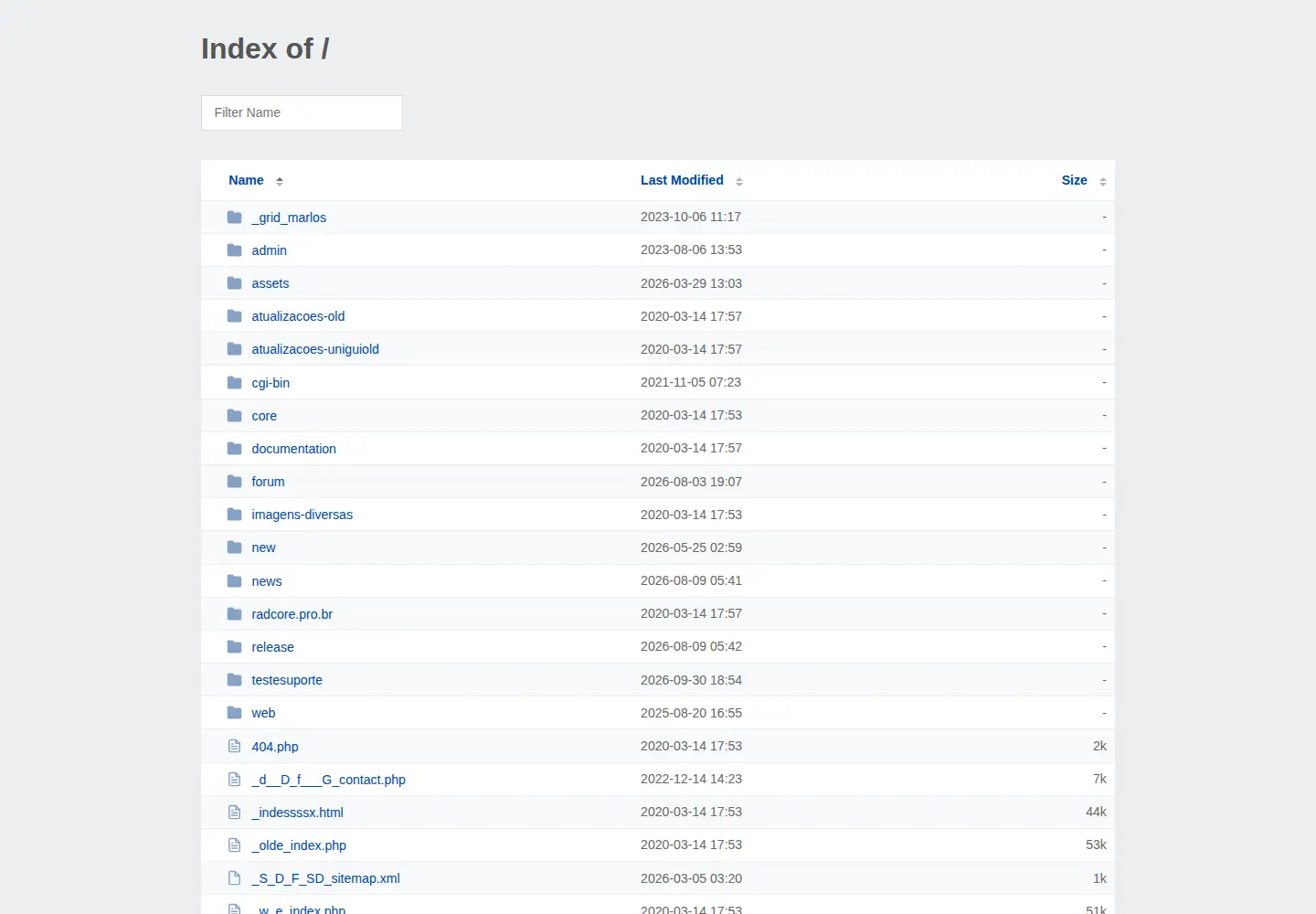Open the news directory link
1316x914 pixels.
[267, 581]
